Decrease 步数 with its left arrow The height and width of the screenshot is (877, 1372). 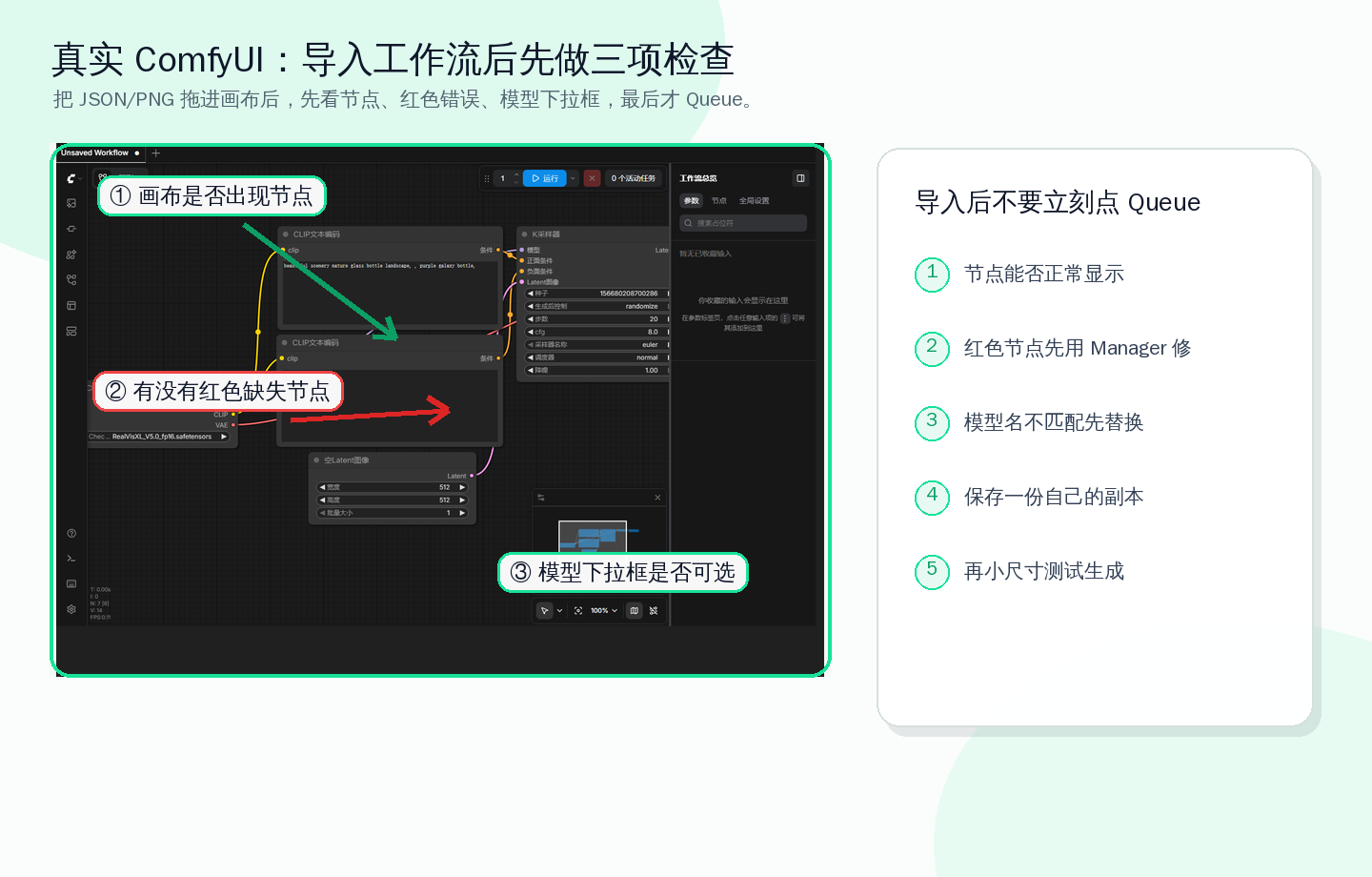coord(531,319)
